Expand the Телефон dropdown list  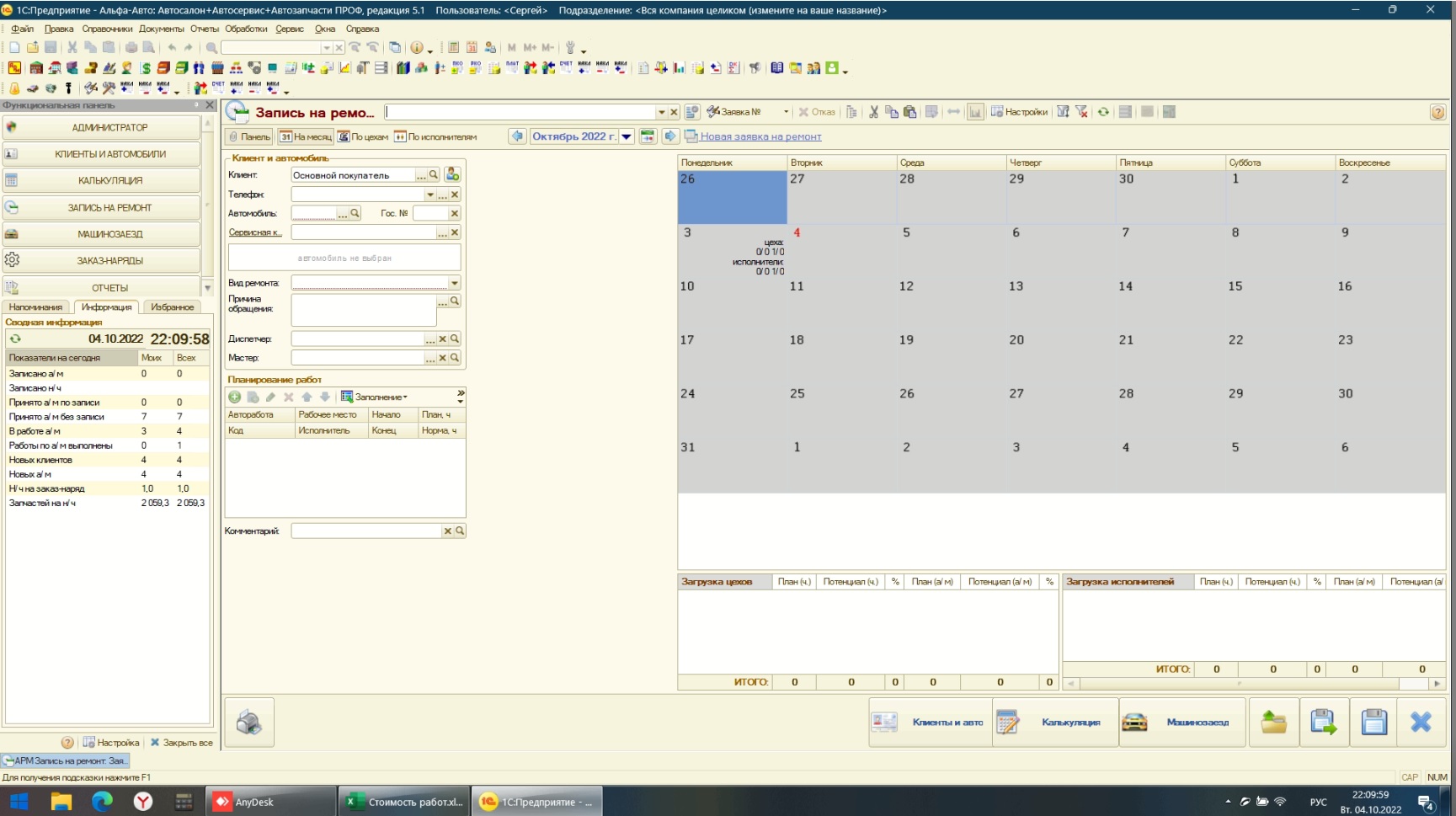point(430,195)
